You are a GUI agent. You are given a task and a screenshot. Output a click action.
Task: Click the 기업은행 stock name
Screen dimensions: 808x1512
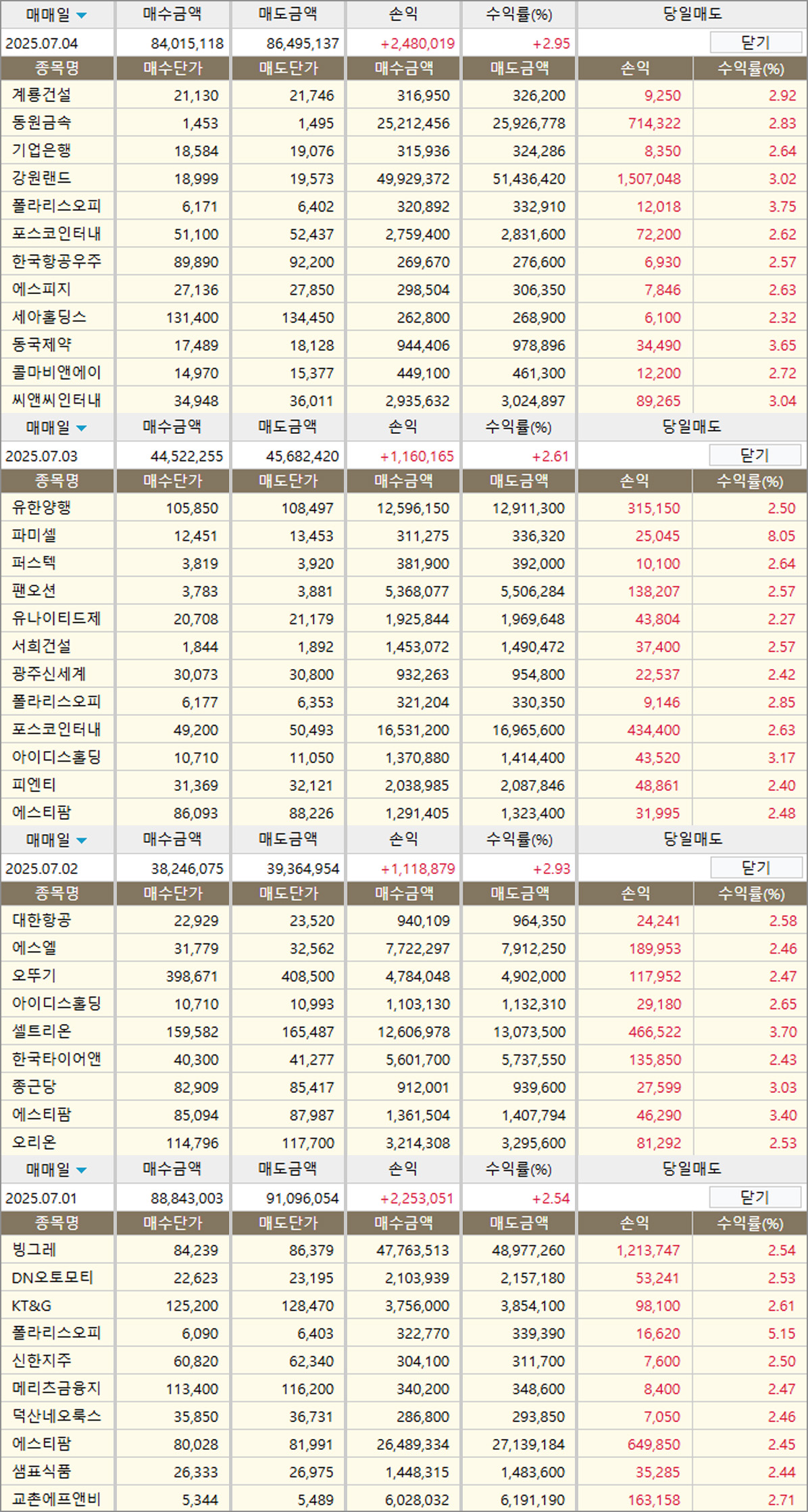pos(41,151)
